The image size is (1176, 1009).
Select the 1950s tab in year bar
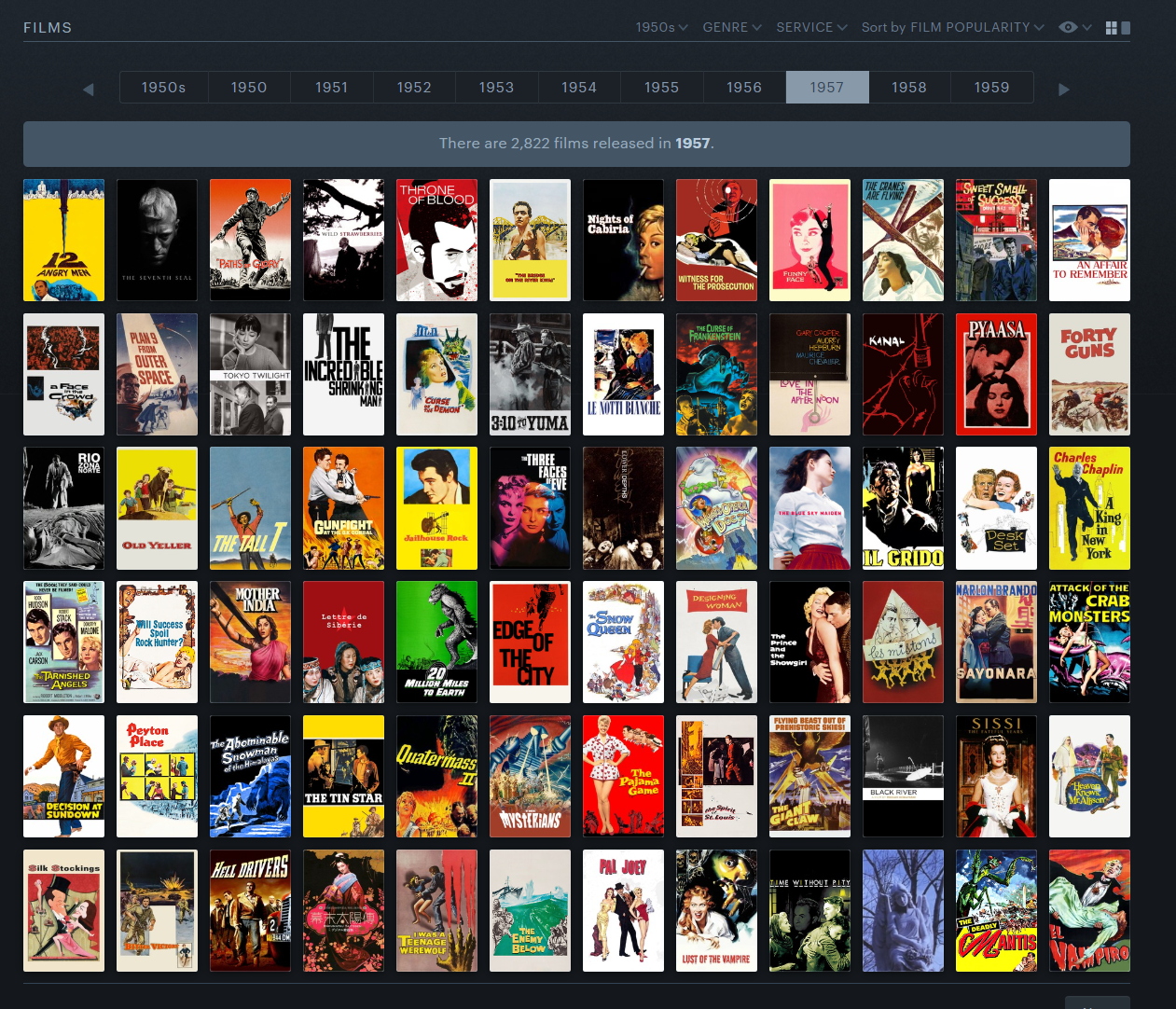(164, 88)
